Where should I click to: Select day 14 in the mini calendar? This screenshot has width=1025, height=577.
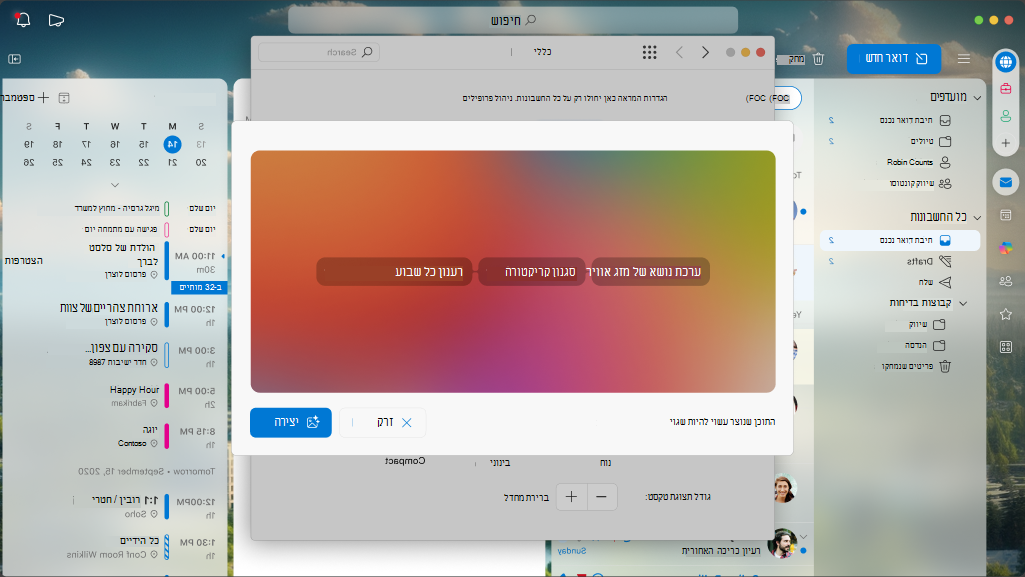tap(172, 144)
